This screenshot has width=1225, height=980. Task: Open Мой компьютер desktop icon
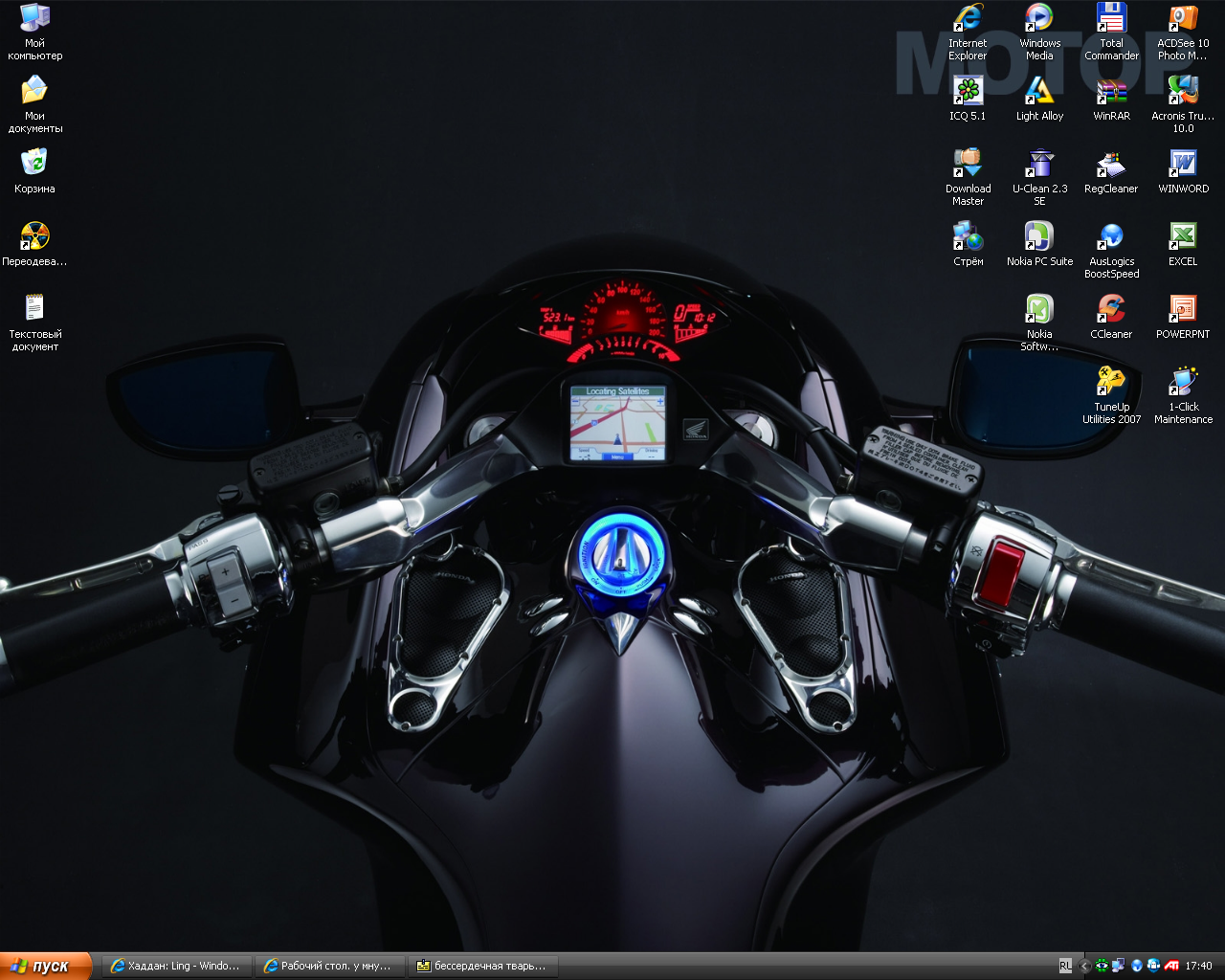coord(34,18)
